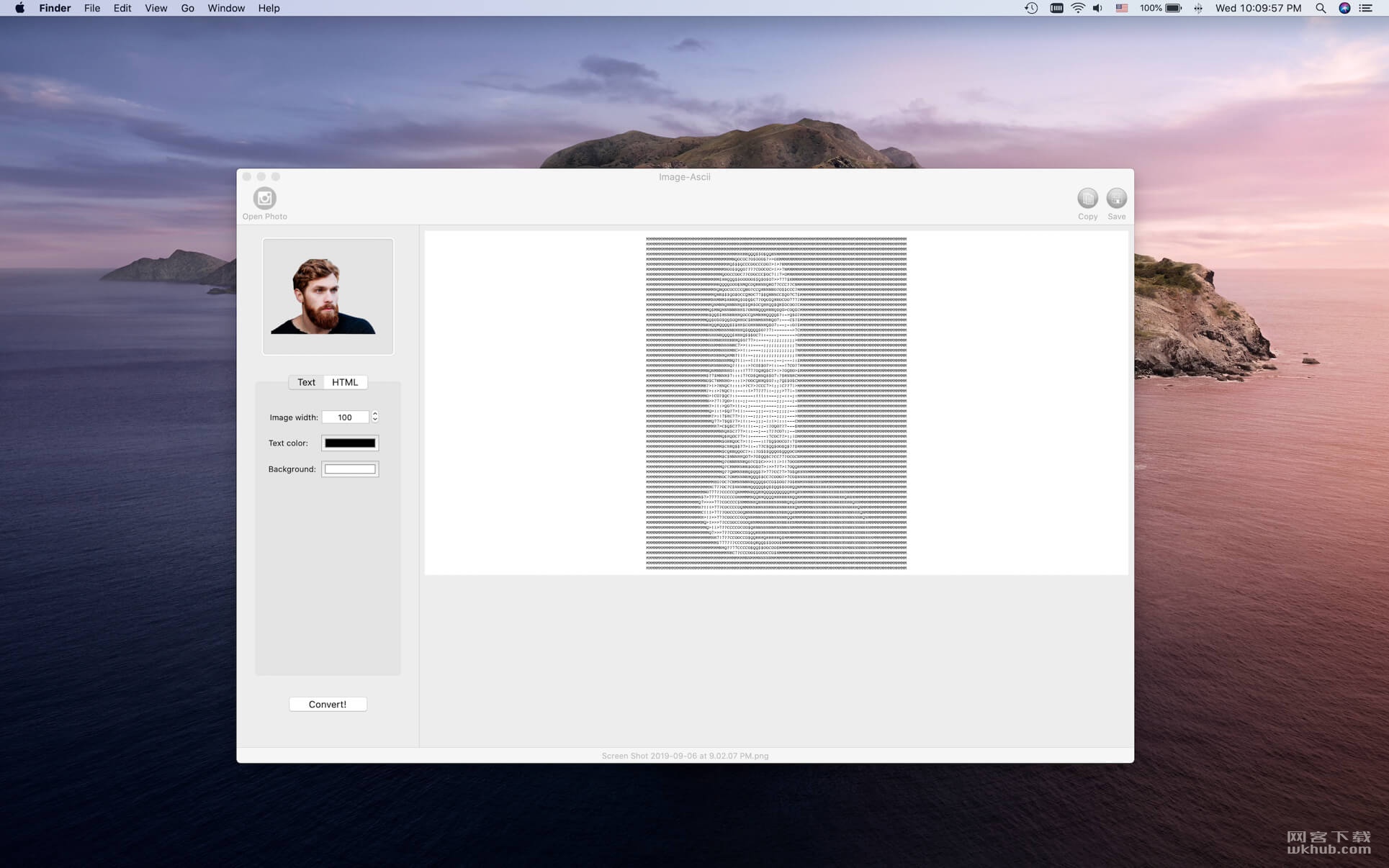Click the Image width stepper arrows
1389x868 pixels.
[374, 417]
